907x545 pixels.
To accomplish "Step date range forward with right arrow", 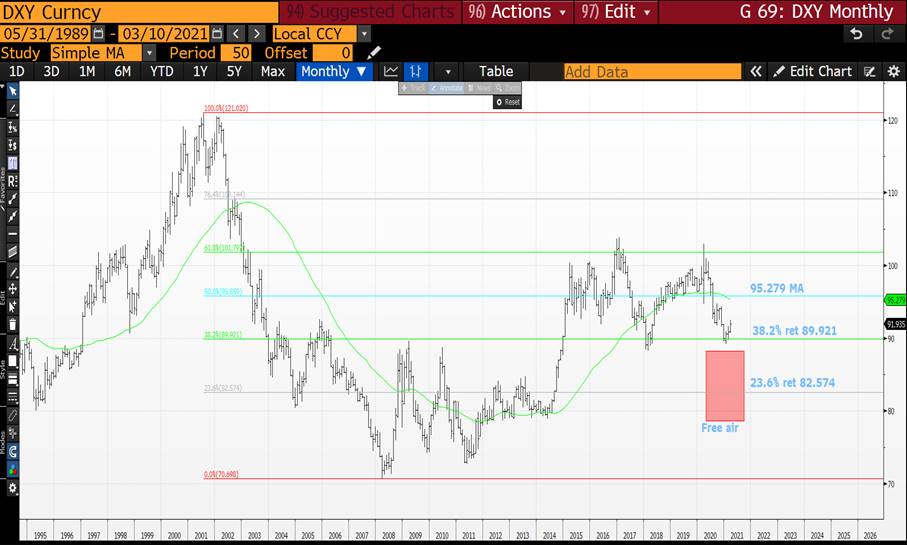I will (257, 34).
